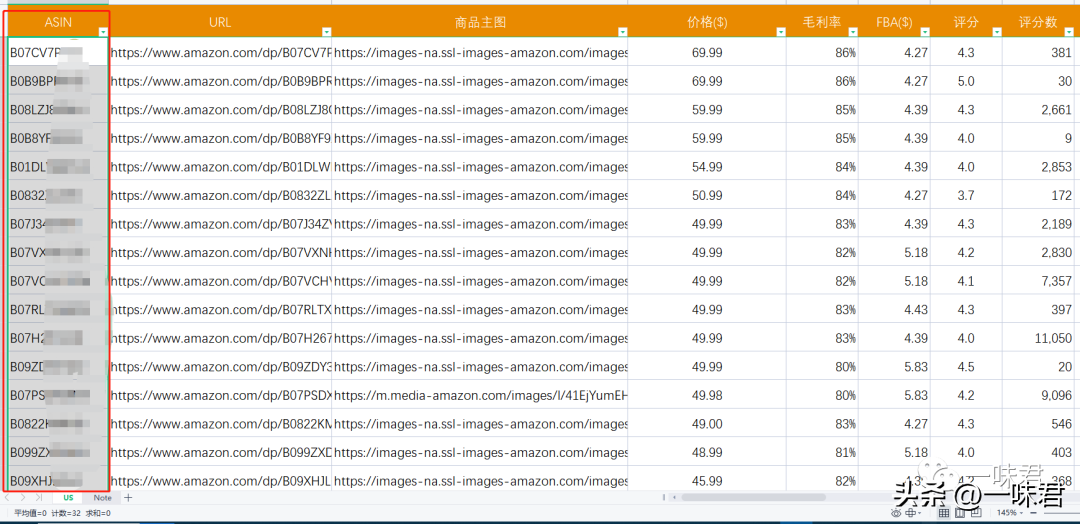Switch to the Note sheet tab
This screenshot has width=1080, height=524.
click(103, 497)
